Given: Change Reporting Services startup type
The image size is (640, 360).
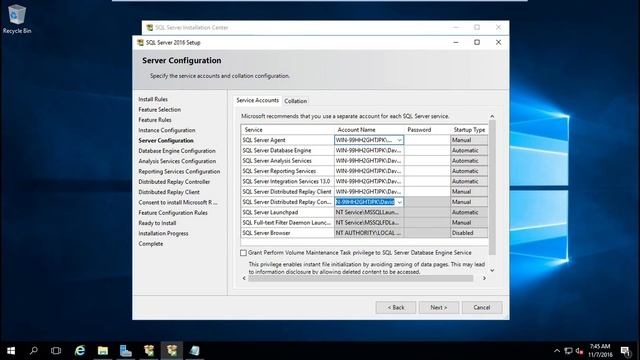Looking at the screenshot, I should (469, 171).
